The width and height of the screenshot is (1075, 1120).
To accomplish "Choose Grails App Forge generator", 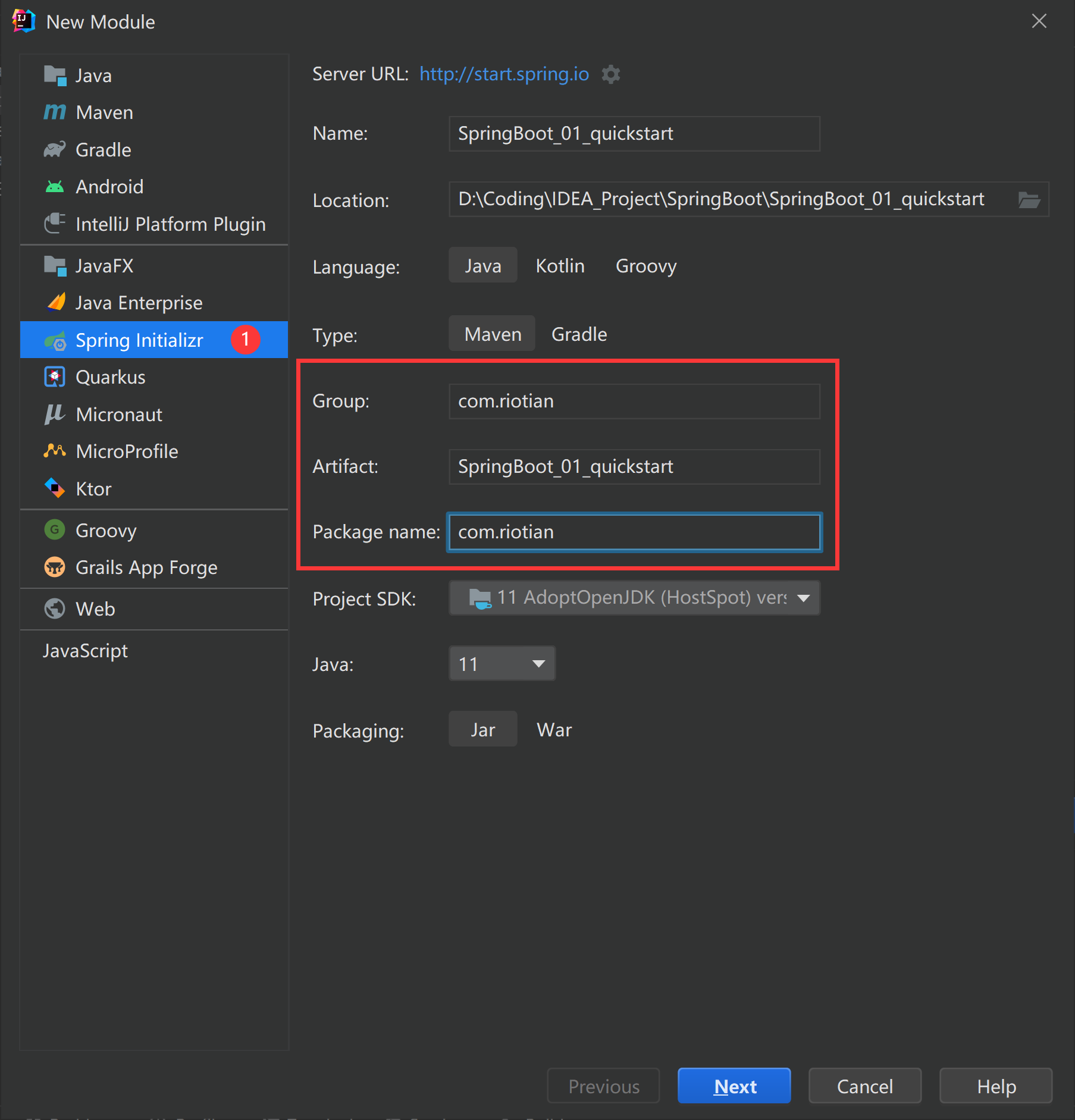I will (146, 567).
